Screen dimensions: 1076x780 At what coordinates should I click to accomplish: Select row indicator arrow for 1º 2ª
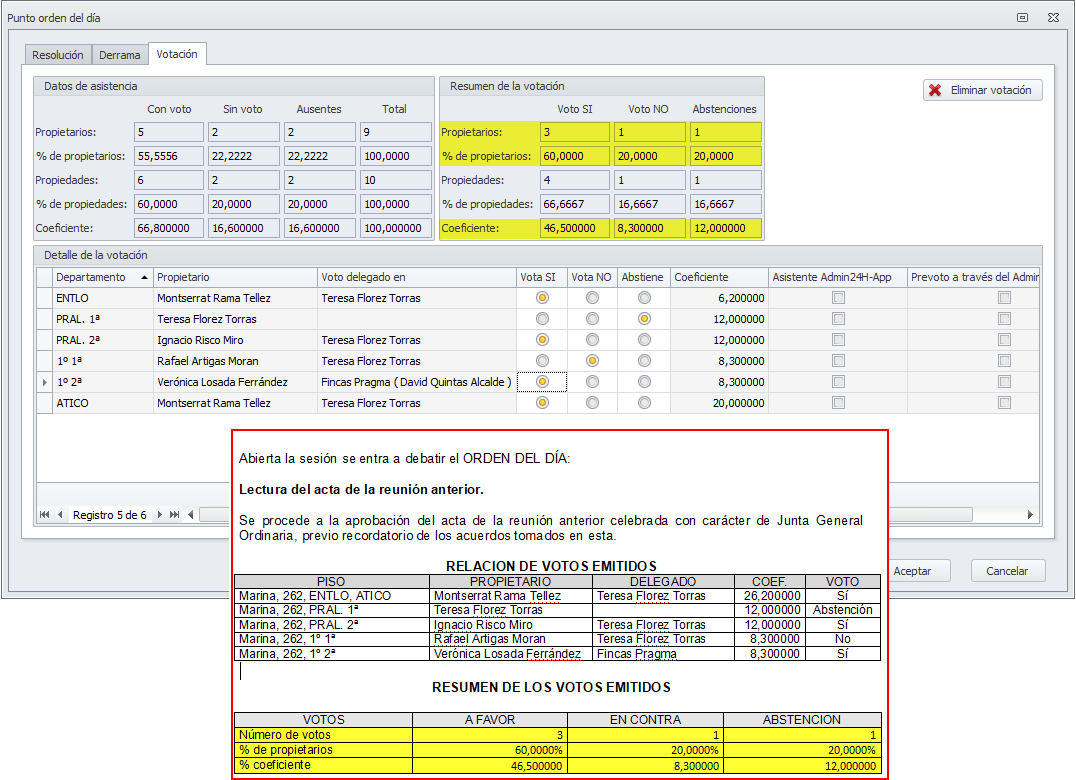click(44, 382)
